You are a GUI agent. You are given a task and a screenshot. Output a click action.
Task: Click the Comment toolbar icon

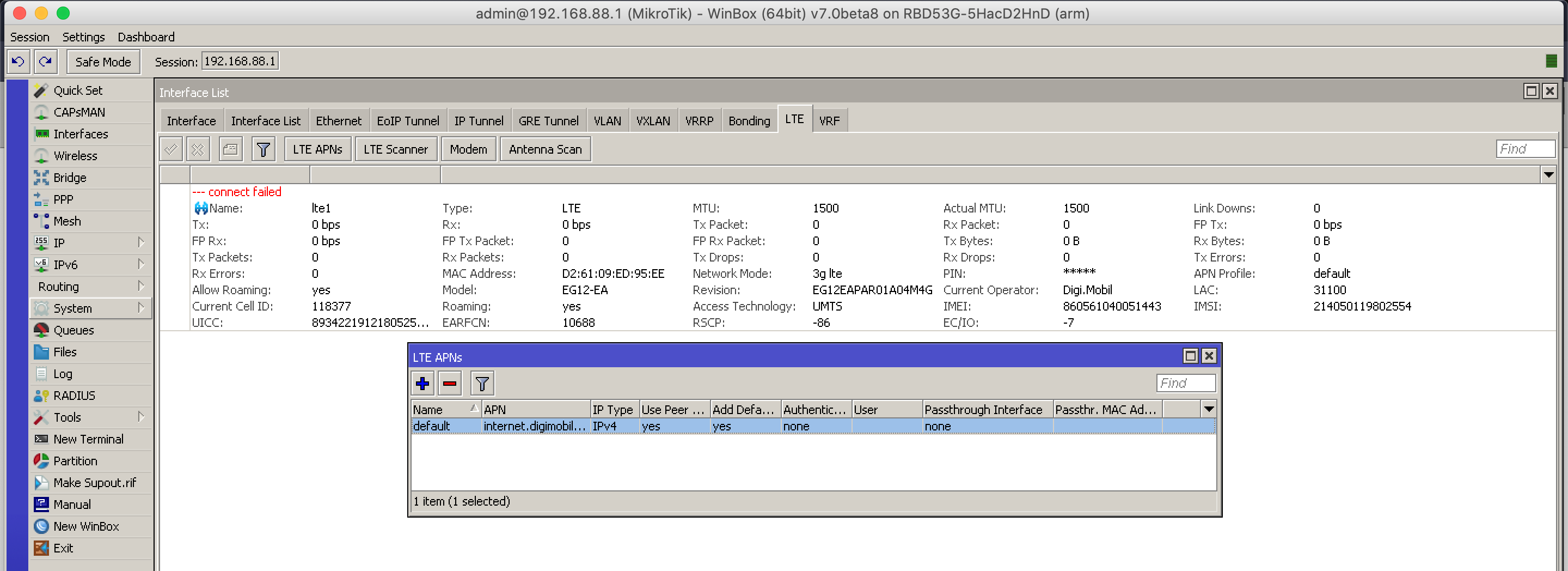[x=230, y=149]
